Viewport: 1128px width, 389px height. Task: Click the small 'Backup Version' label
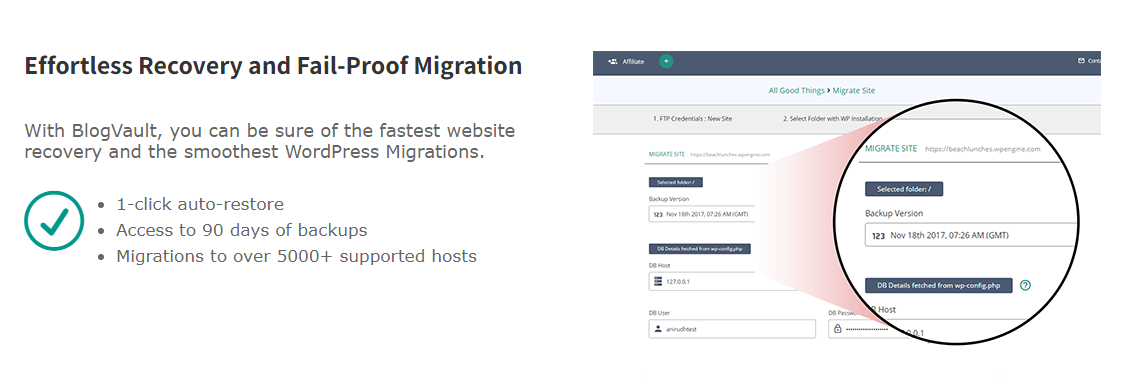point(669,198)
